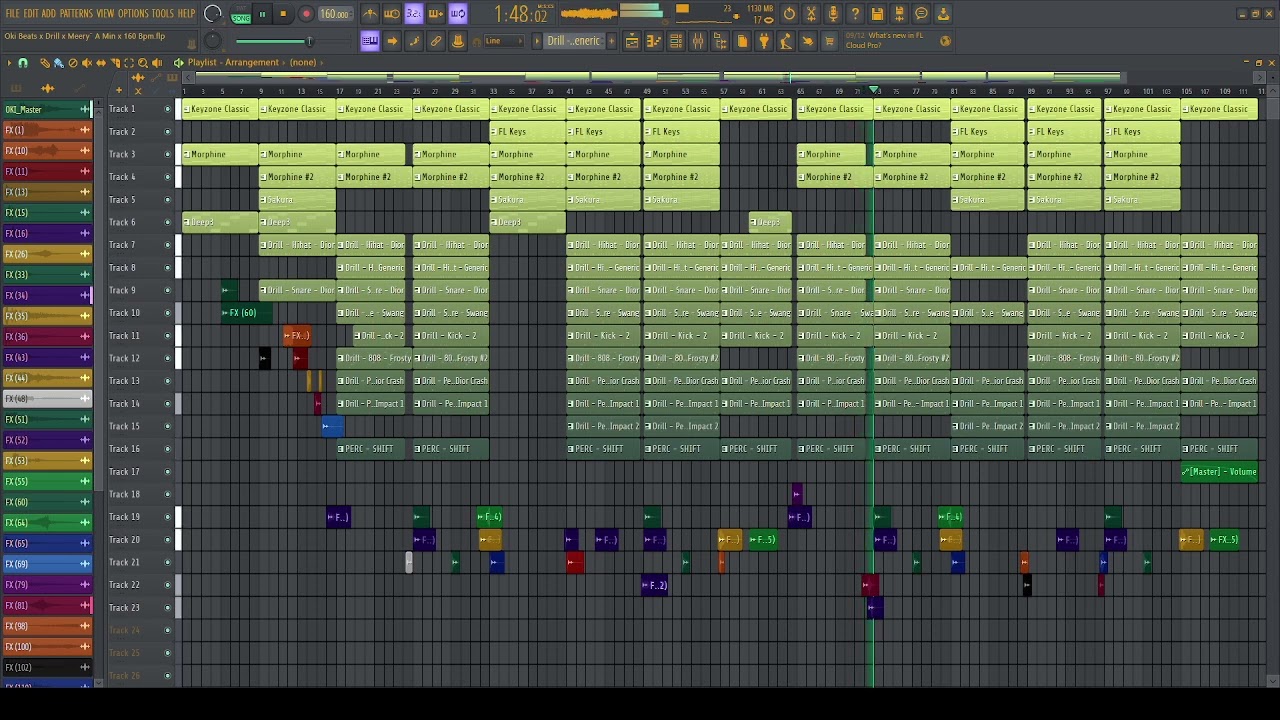The width and height of the screenshot is (1280, 720).
Task: Open the audio editor scissors icon
Action: (x=811, y=14)
